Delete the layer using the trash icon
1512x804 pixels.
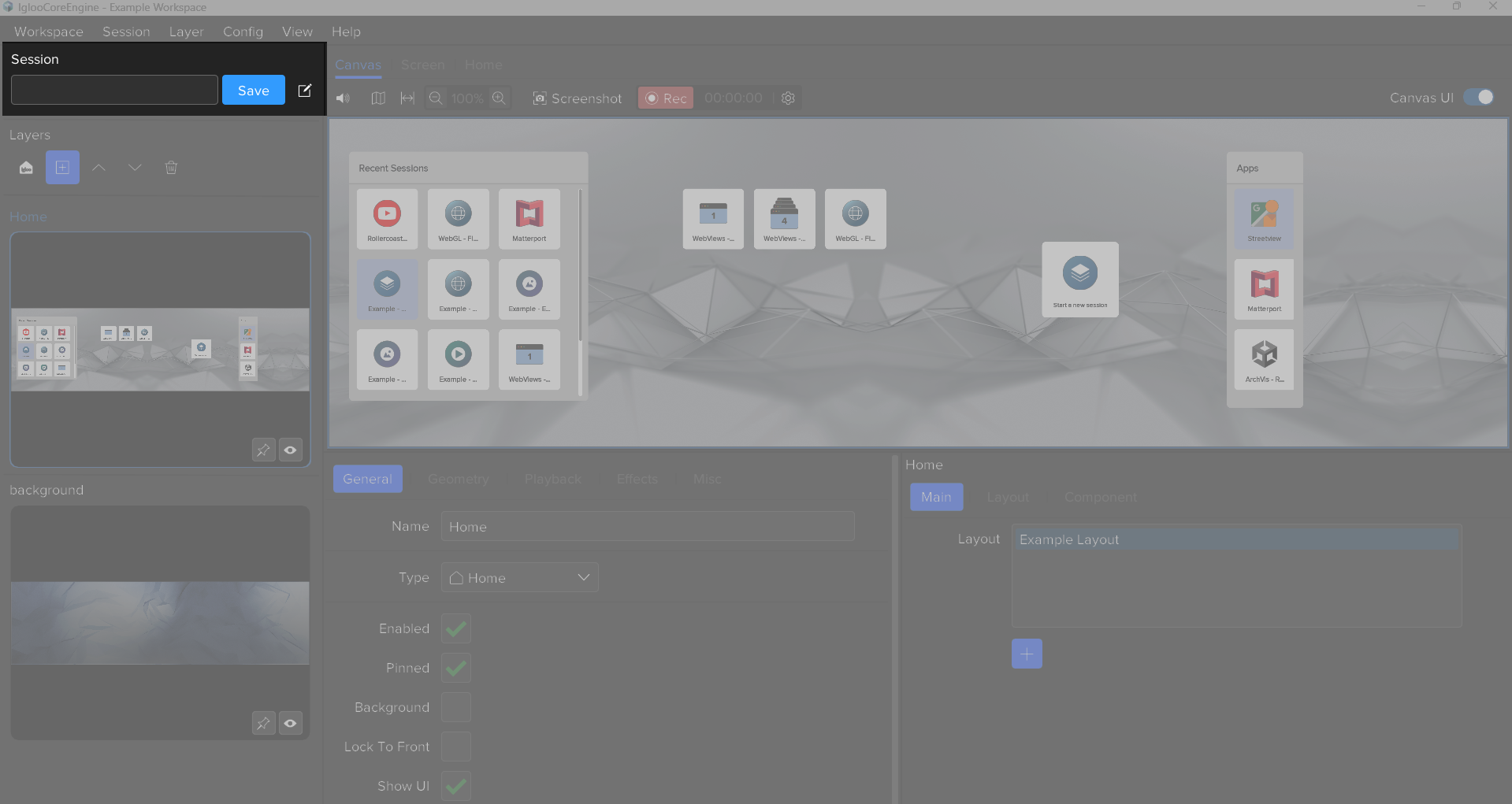pos(171,167)
